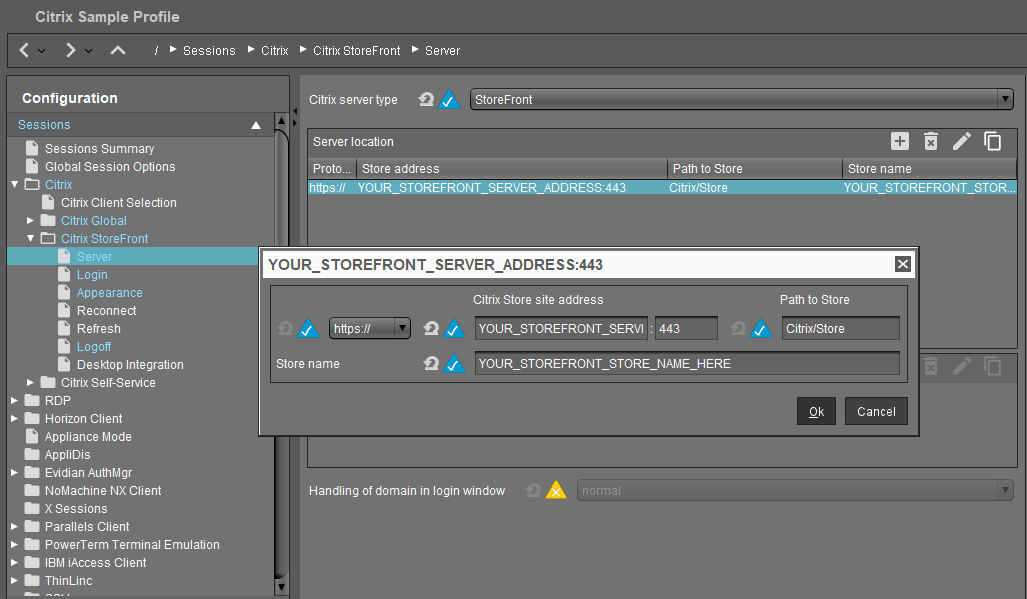Add a new server location entry

click(900, 141)
